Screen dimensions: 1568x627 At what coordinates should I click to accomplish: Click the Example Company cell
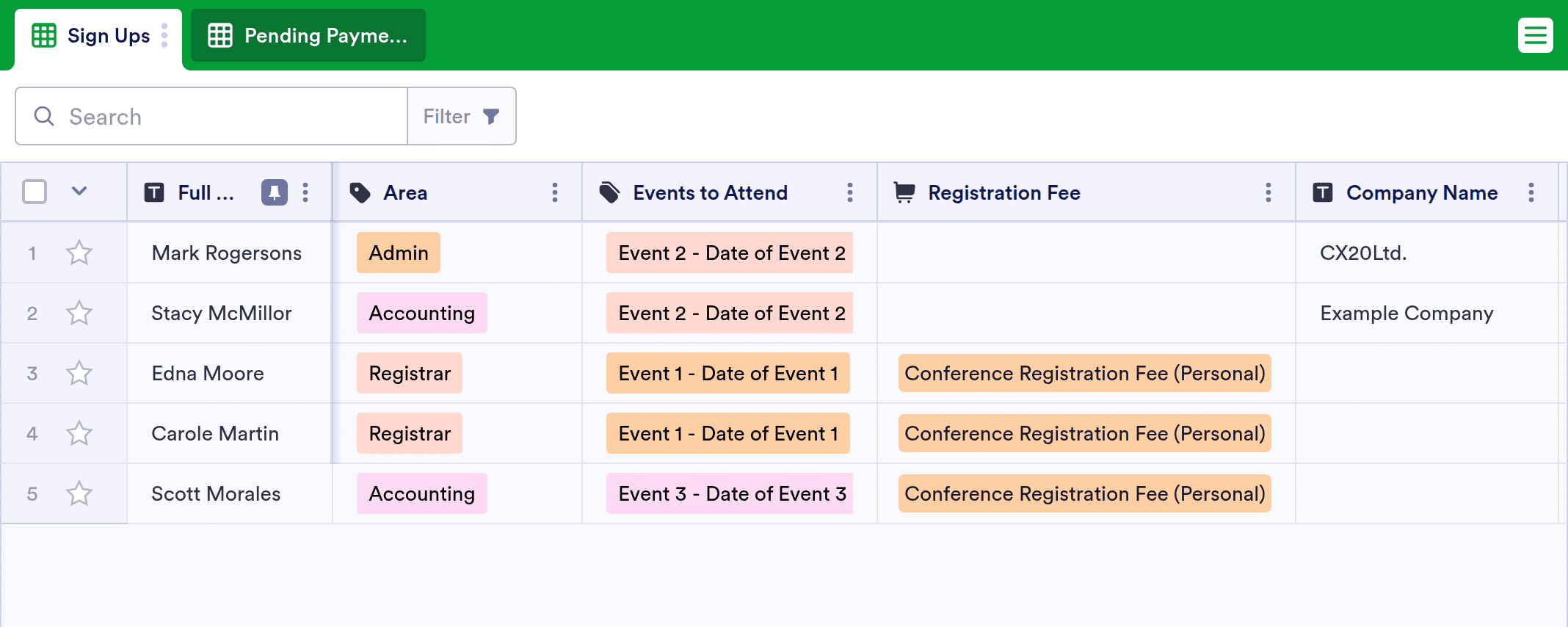click(x=1407, y=313)
